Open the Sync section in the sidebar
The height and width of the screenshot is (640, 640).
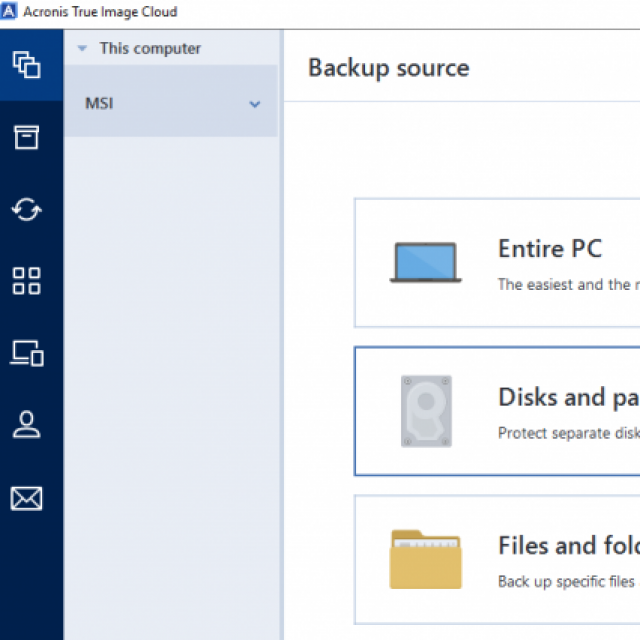tap(26, 209)
